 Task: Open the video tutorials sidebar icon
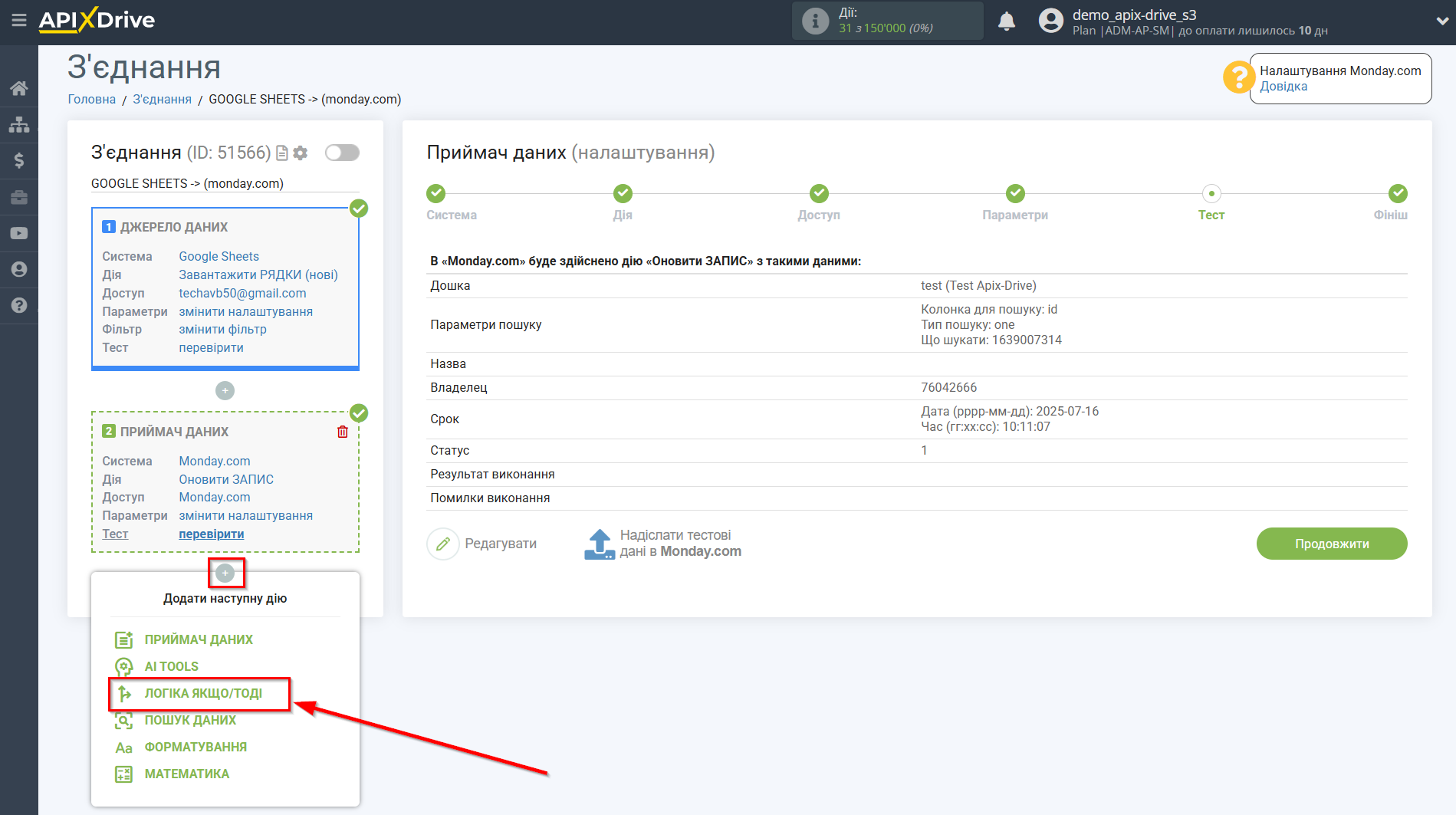pos(19,233)
